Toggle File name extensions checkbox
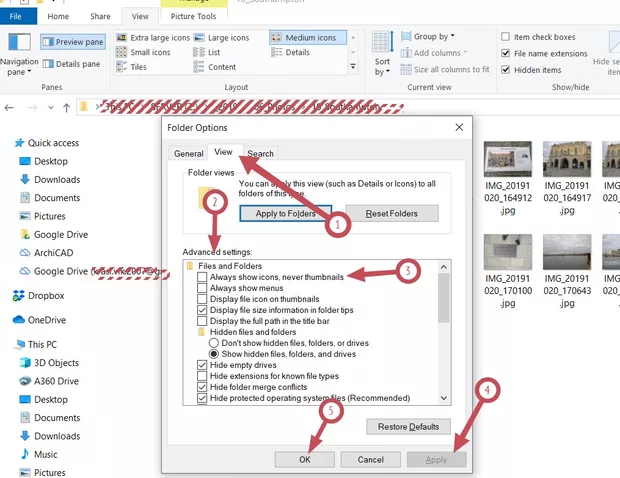Viewport: 620px width, 478px height. tap(506, 54)
